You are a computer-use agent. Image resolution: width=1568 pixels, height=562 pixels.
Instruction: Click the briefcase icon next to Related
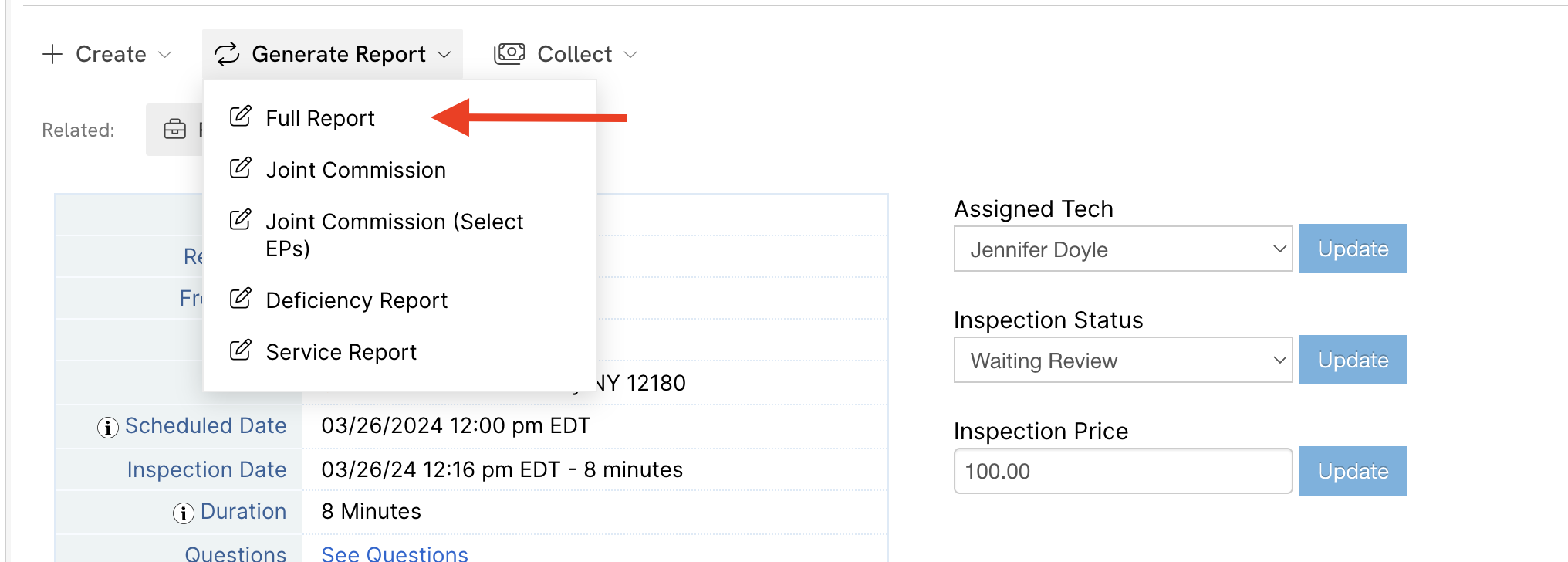[x=174, y=129]
